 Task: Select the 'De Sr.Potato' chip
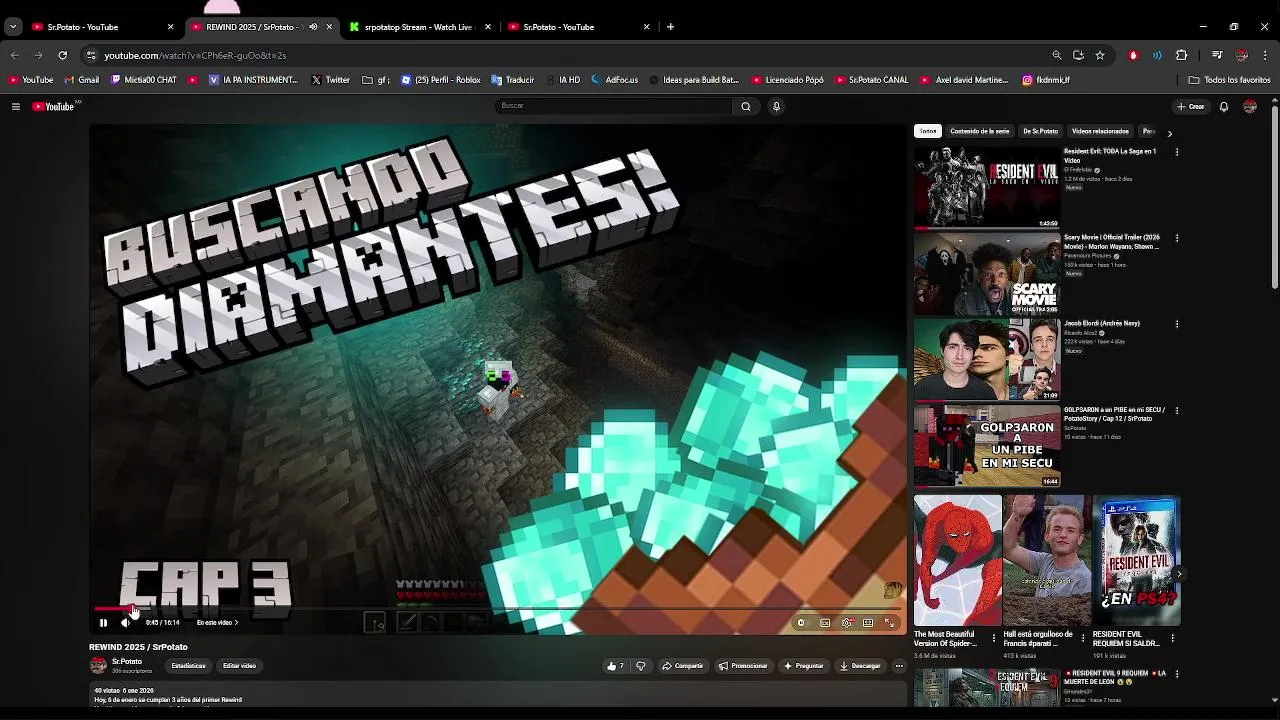click(x=1040, y=131)
